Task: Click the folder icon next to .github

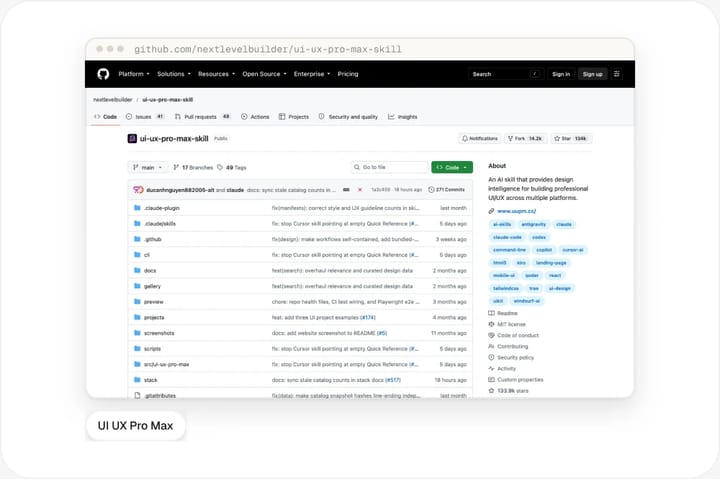Action: click(137, 239)
